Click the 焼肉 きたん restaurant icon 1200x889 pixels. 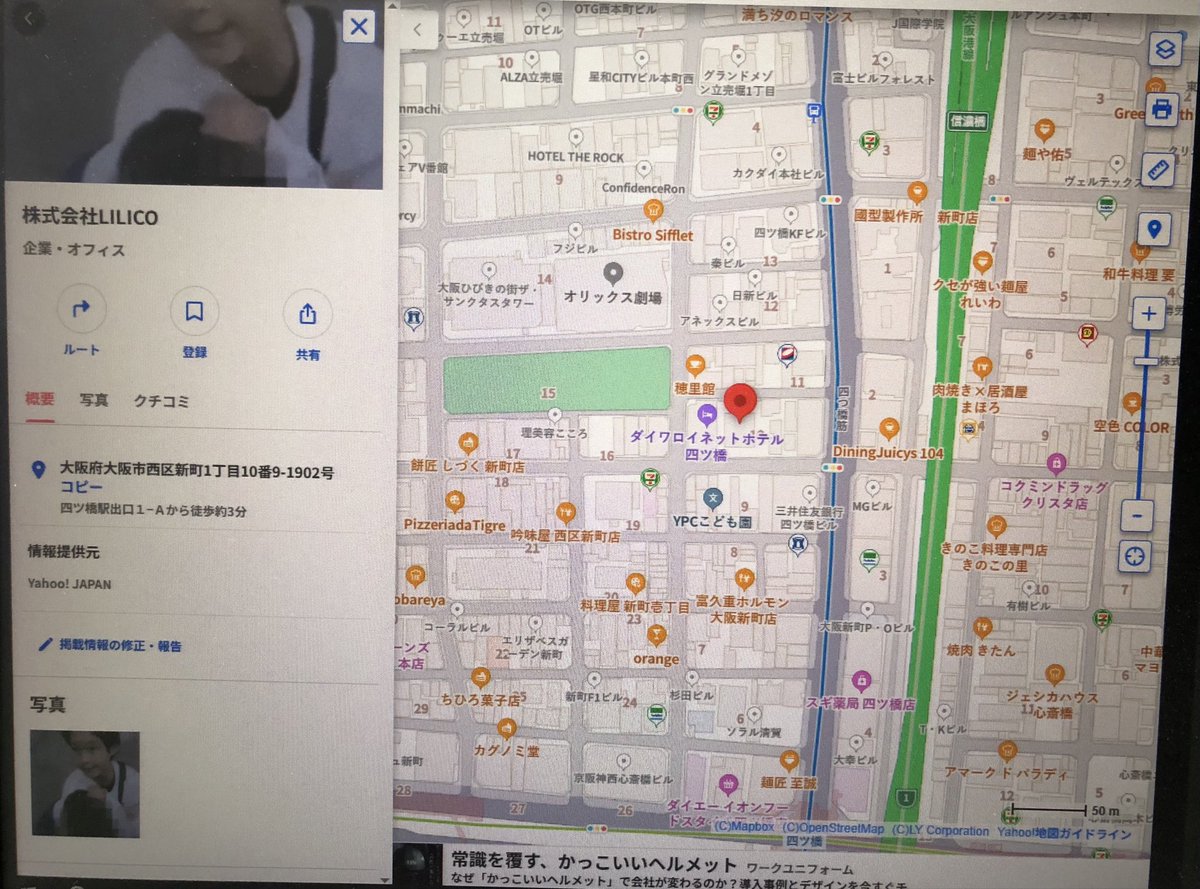(x=982, y=628)
